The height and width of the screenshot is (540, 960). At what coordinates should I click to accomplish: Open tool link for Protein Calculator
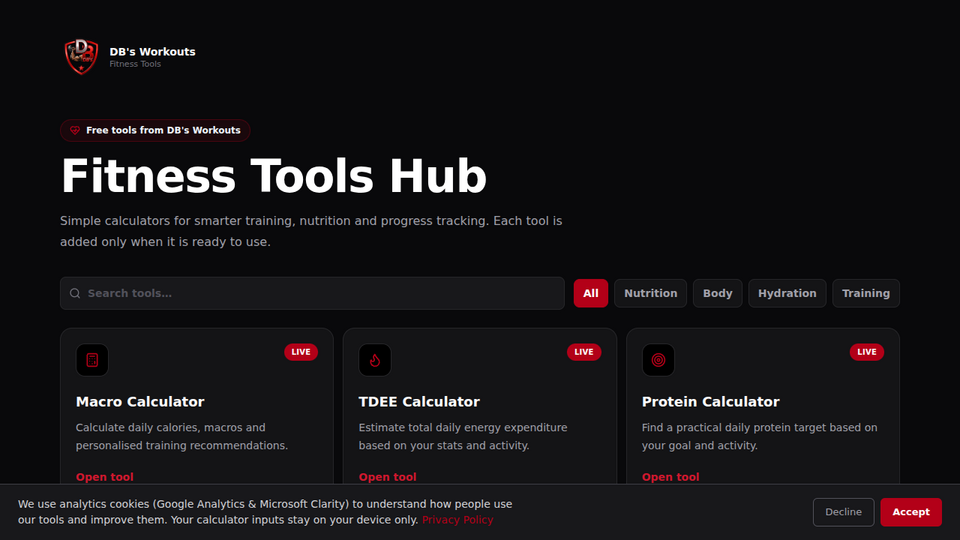670,477
